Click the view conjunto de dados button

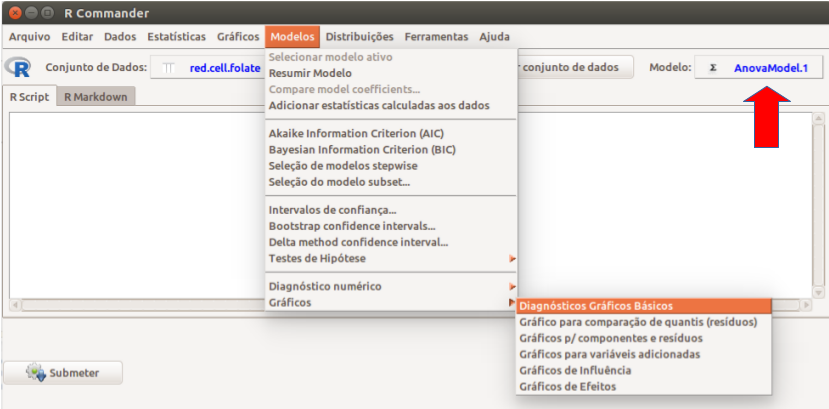coord(575,68)
